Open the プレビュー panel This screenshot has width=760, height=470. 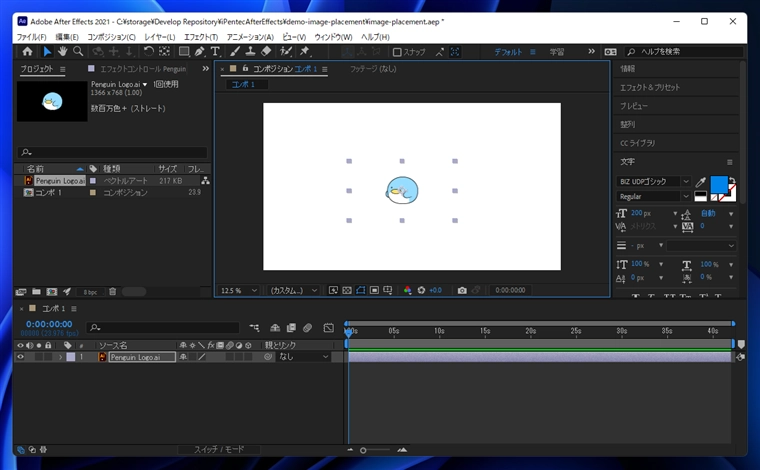tap(633, 106)
